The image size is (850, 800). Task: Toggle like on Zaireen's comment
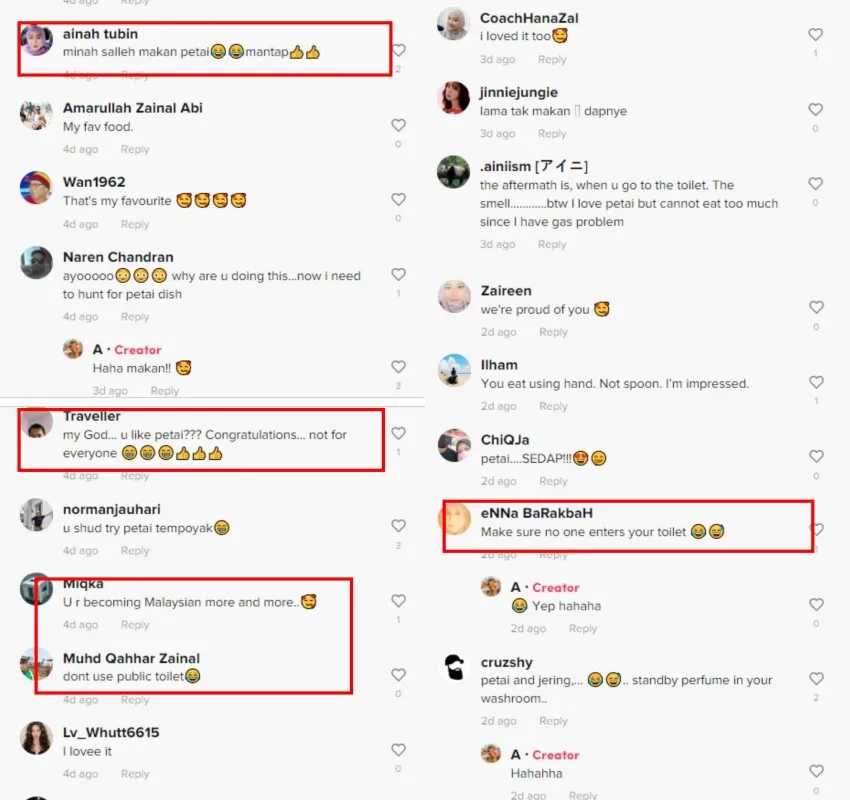coord(816,307)
